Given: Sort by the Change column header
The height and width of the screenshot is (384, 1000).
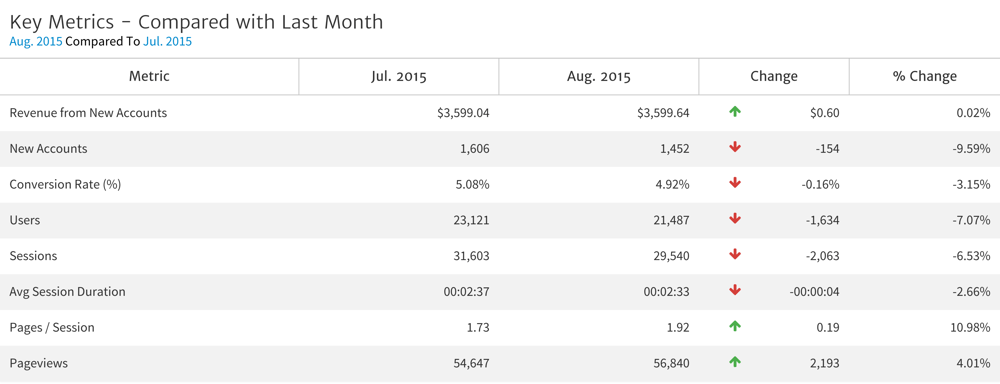Looking at the screenshot, I should pyautogui.click(x=774, y=77).
